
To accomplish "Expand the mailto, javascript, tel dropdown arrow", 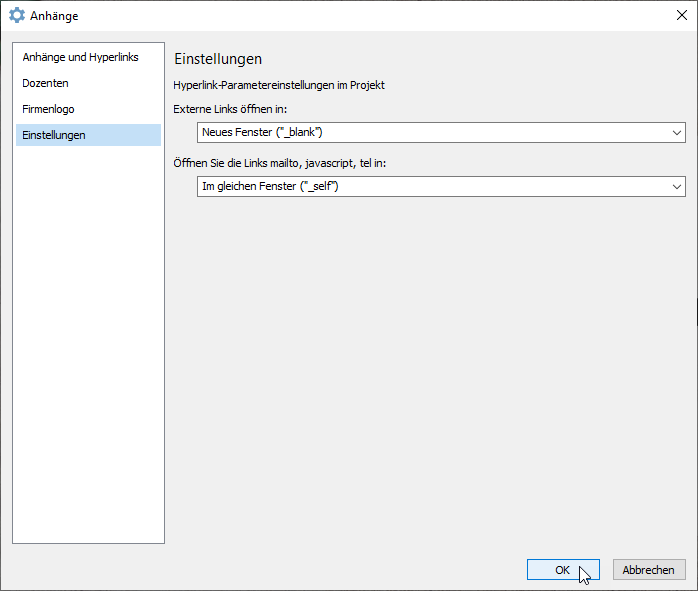I will (x=677, y=187).
